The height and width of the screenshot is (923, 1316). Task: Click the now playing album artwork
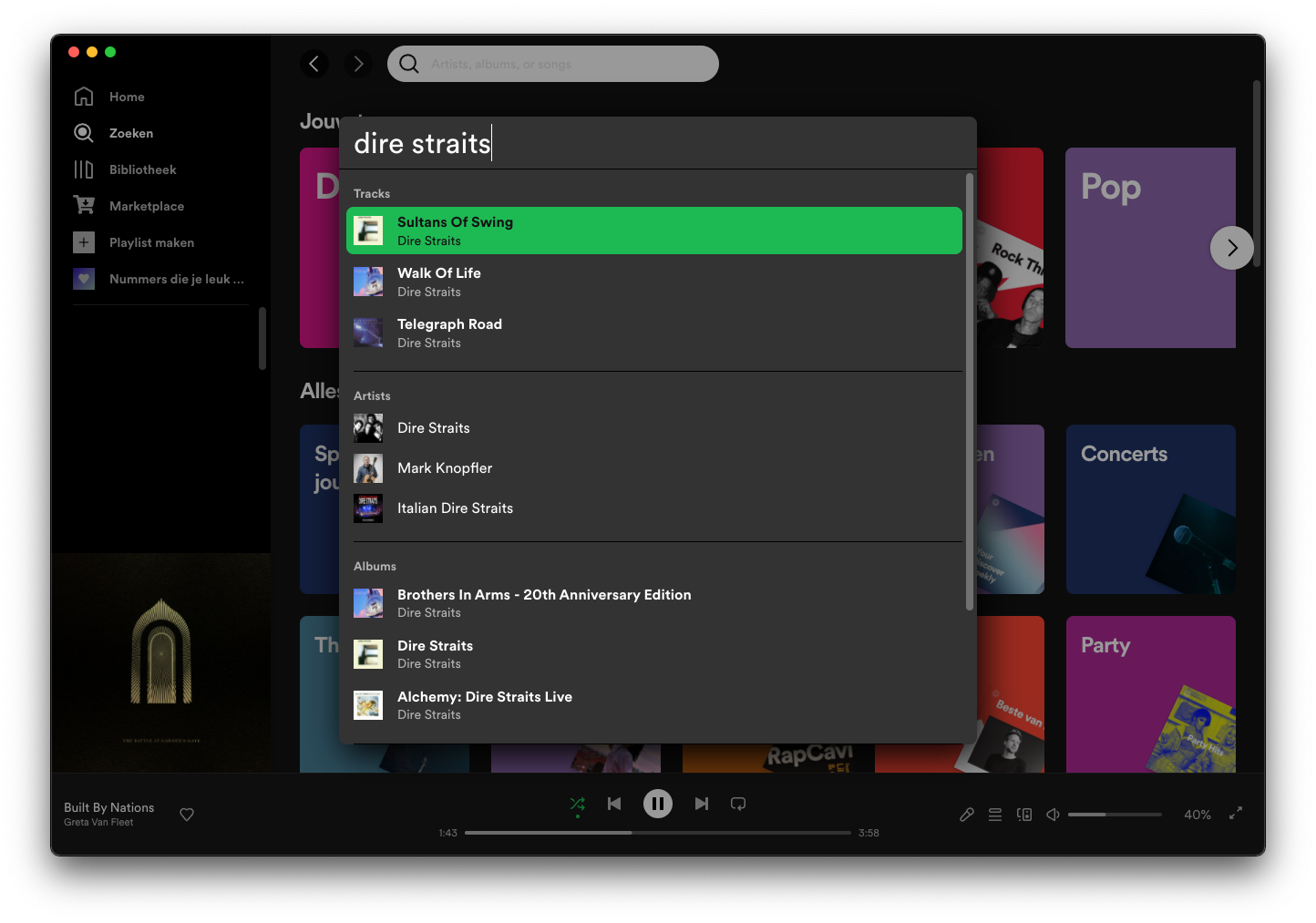coord(161,662)
